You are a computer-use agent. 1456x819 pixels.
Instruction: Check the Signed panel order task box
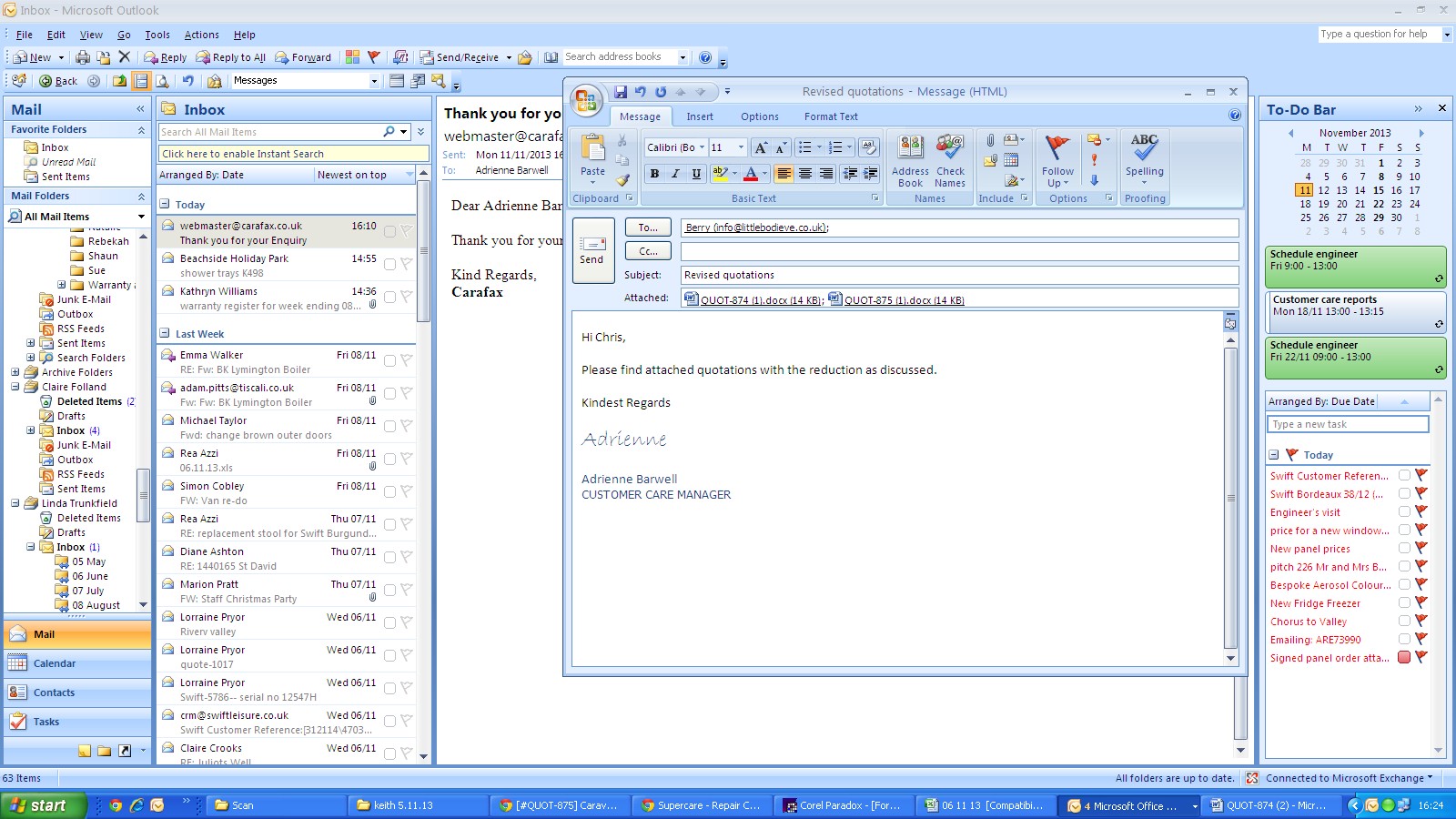pyautogui.click(x=1404, y=657)
